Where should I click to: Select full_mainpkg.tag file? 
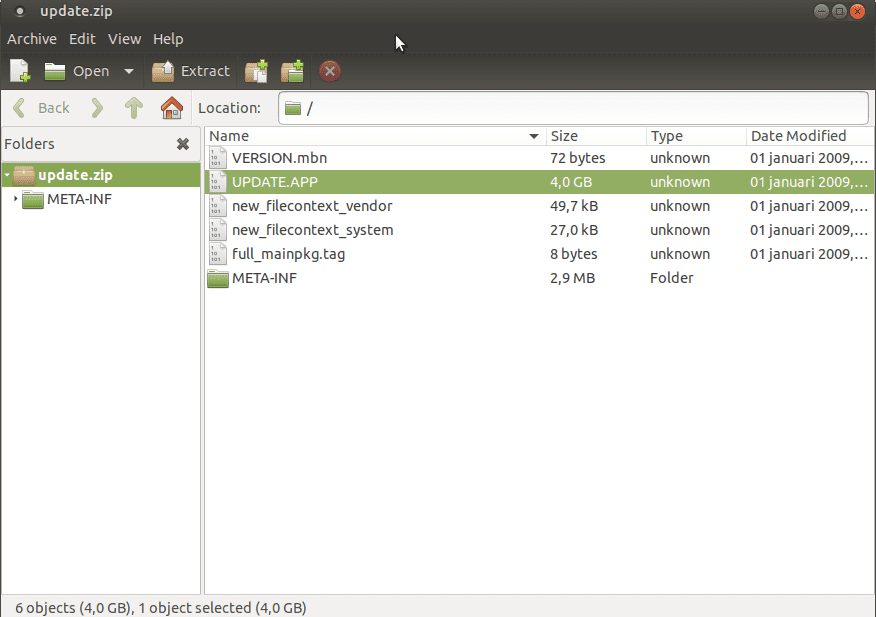tap(540, 254)
